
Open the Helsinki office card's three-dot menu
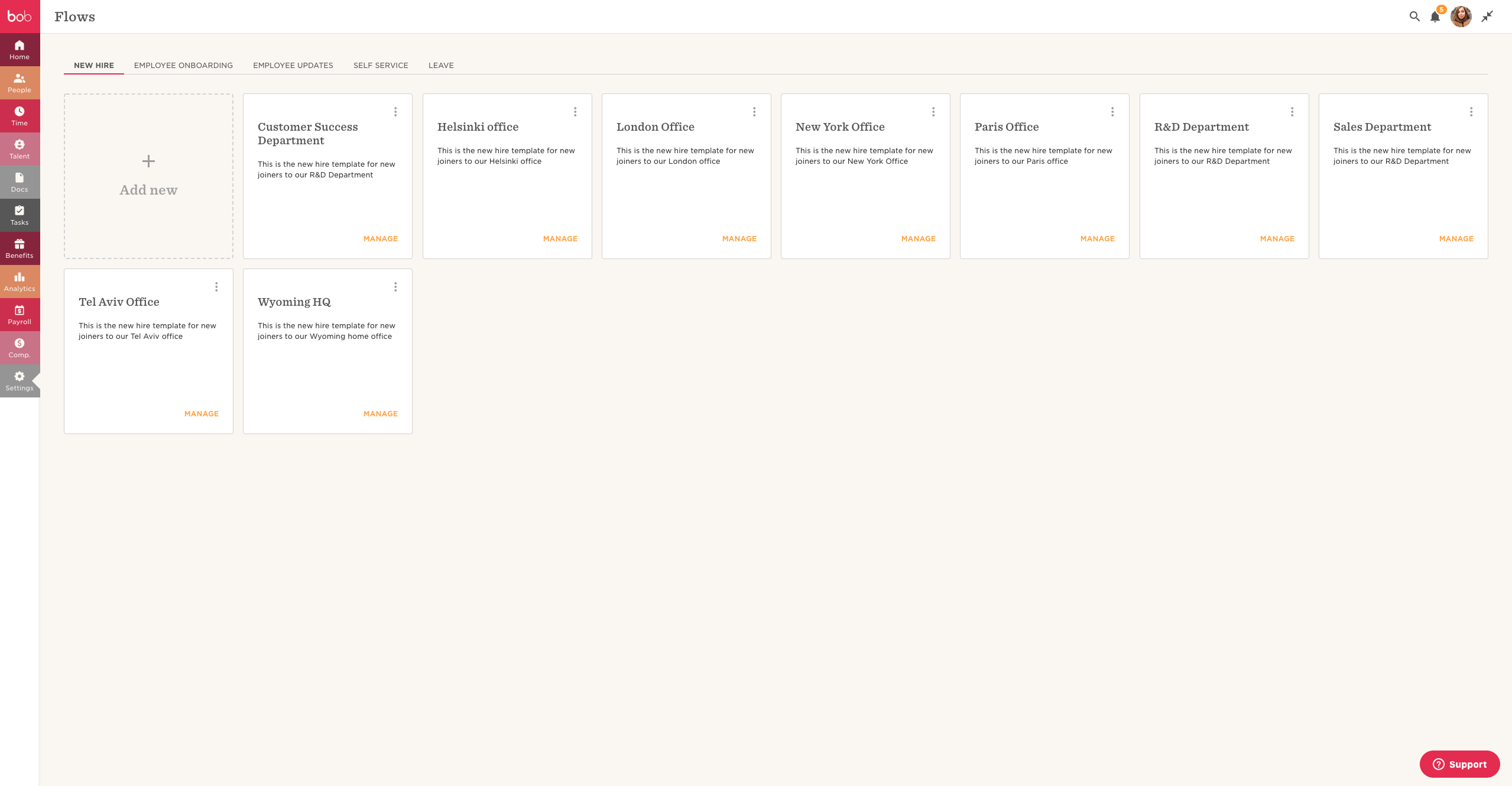click(x=575, y=112)
